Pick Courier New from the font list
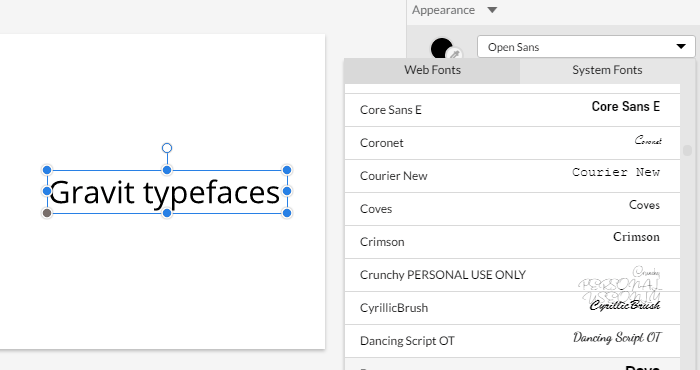The width and height of the screenshot is (700, 370). pos(512,176)
